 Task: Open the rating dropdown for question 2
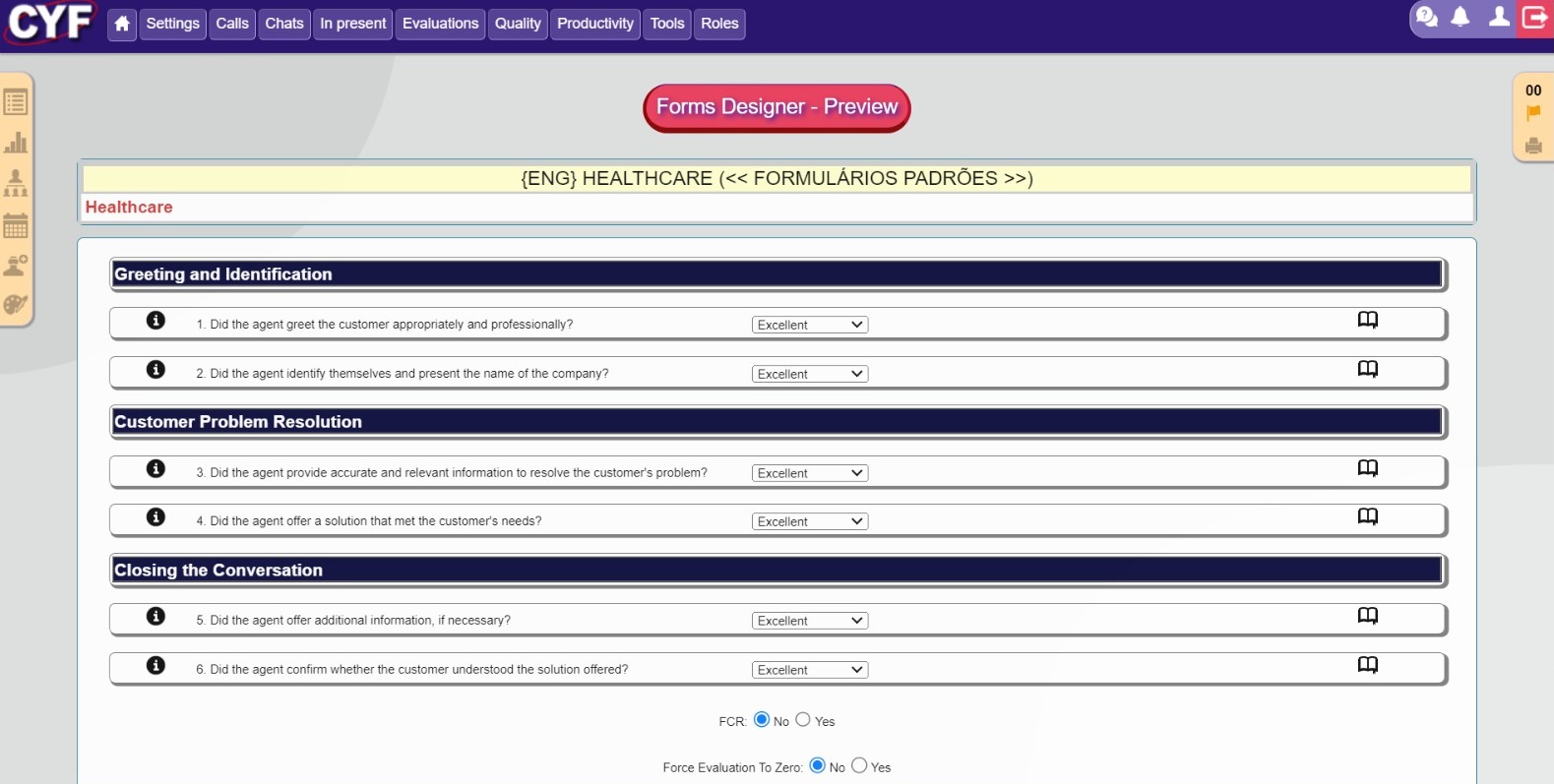[x=810, y=375]
